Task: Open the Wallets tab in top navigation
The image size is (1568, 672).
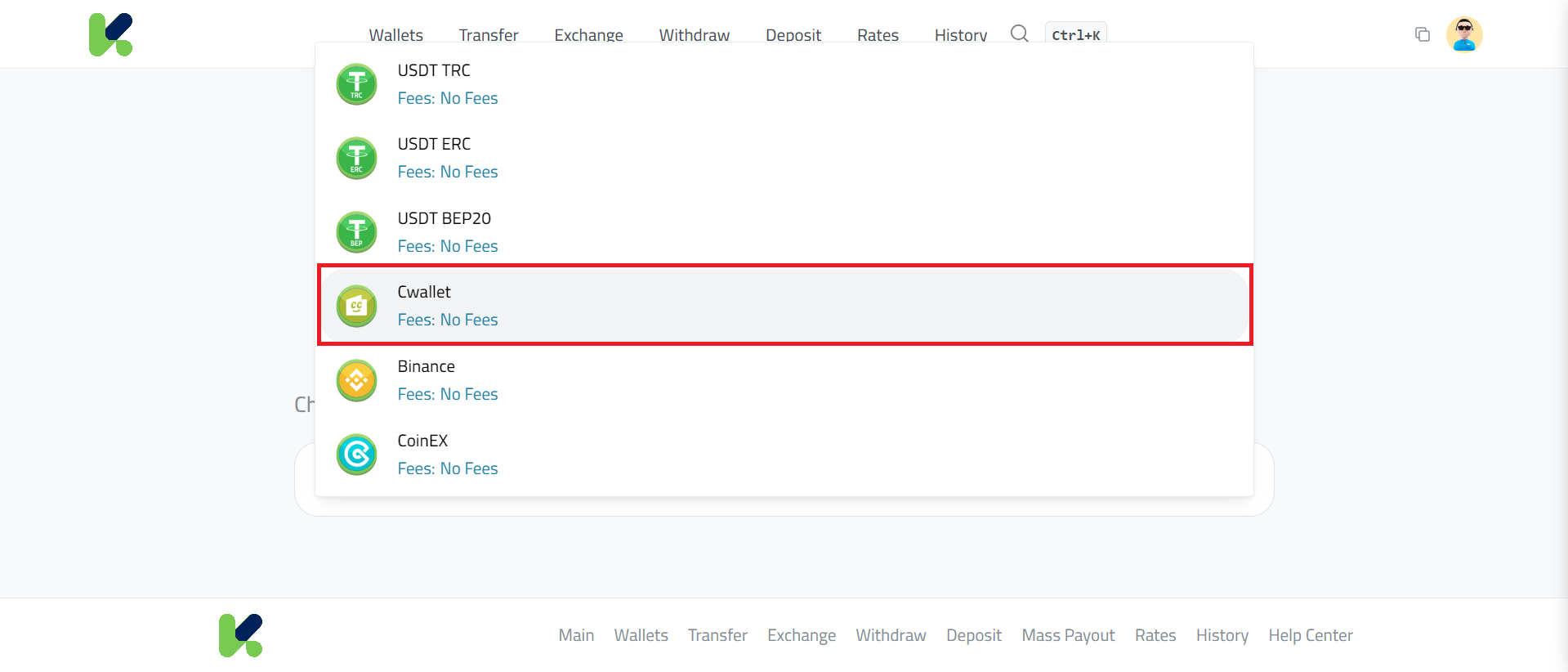Action: click(x=396, y=35)
